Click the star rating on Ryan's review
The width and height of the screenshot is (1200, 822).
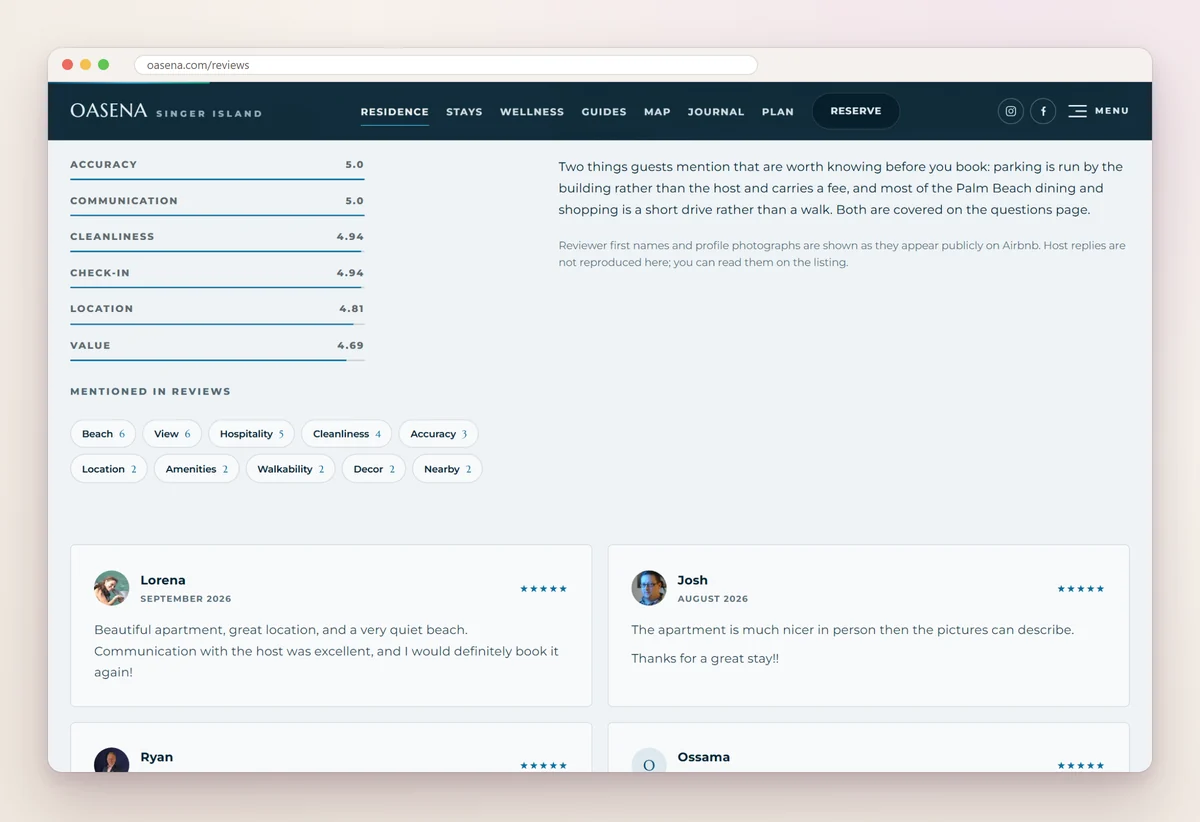click(x=543, y=766)
